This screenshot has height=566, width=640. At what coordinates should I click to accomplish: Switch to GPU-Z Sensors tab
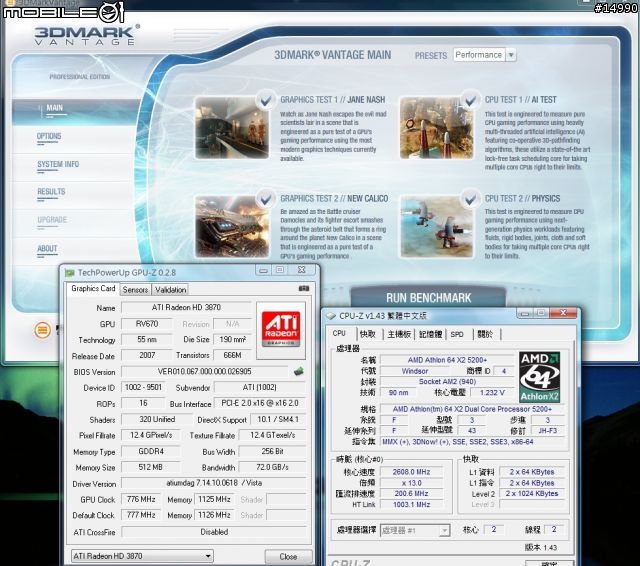pyautogui.click(x=135, y=290)
